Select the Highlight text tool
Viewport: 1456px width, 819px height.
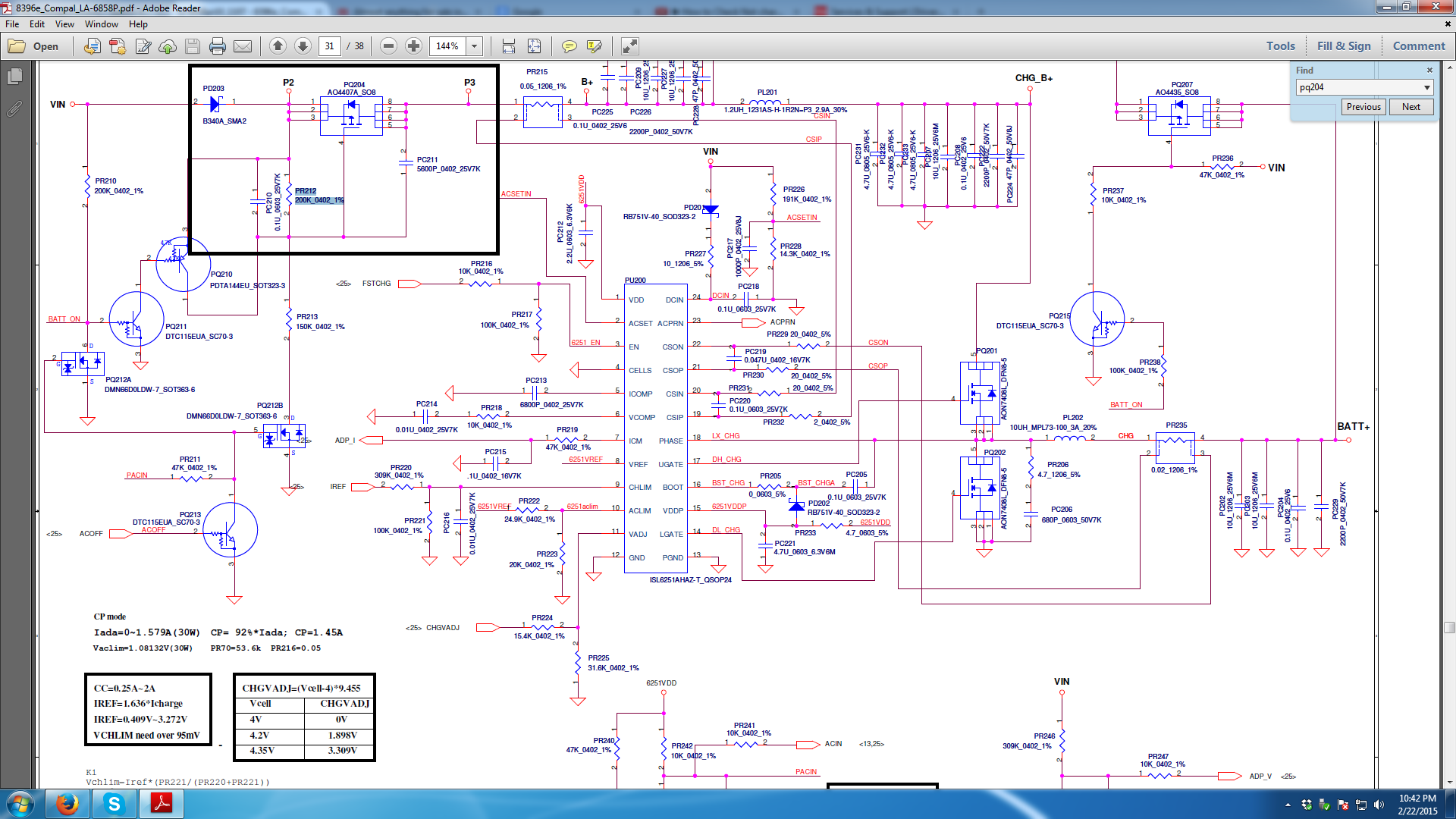[x=594, y=46]
